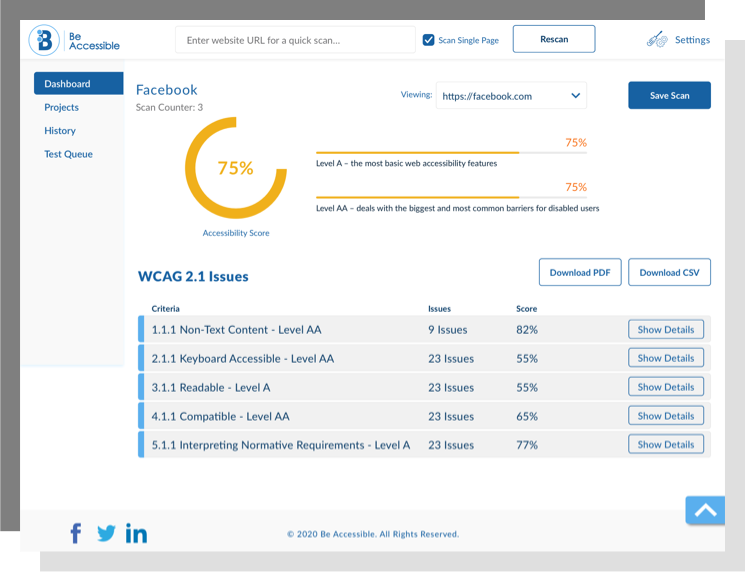Image resolution: width=745 pixels, height=572 pixels.
Task: Click the 65% score cell
Action: coord(527,416)
